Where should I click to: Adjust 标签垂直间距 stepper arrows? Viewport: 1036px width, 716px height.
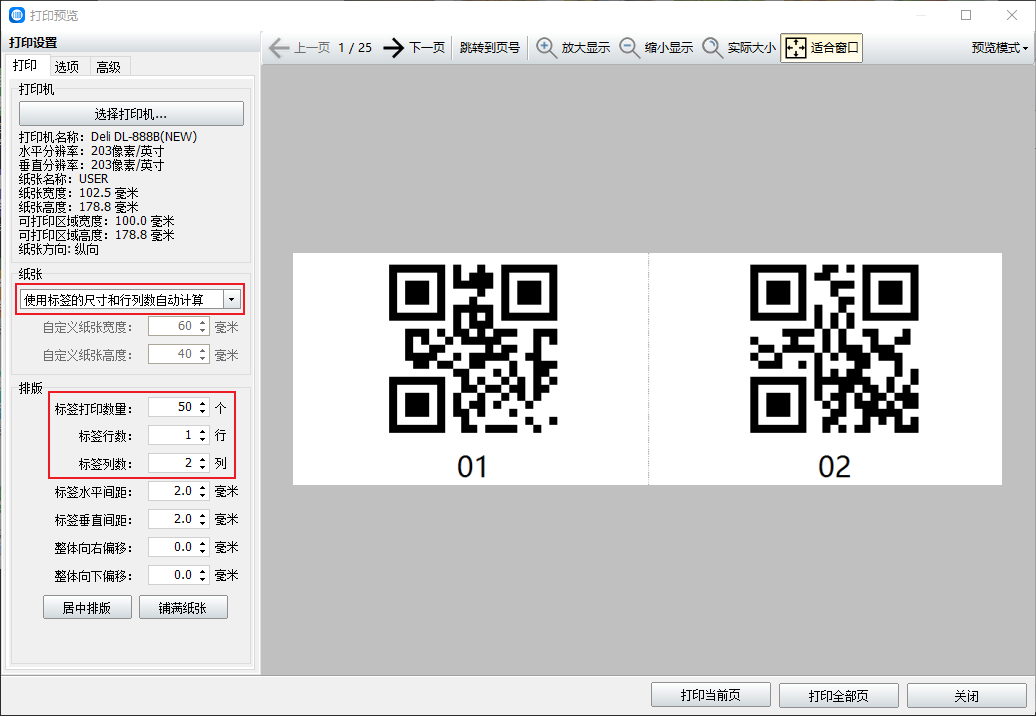pos(203,519)
